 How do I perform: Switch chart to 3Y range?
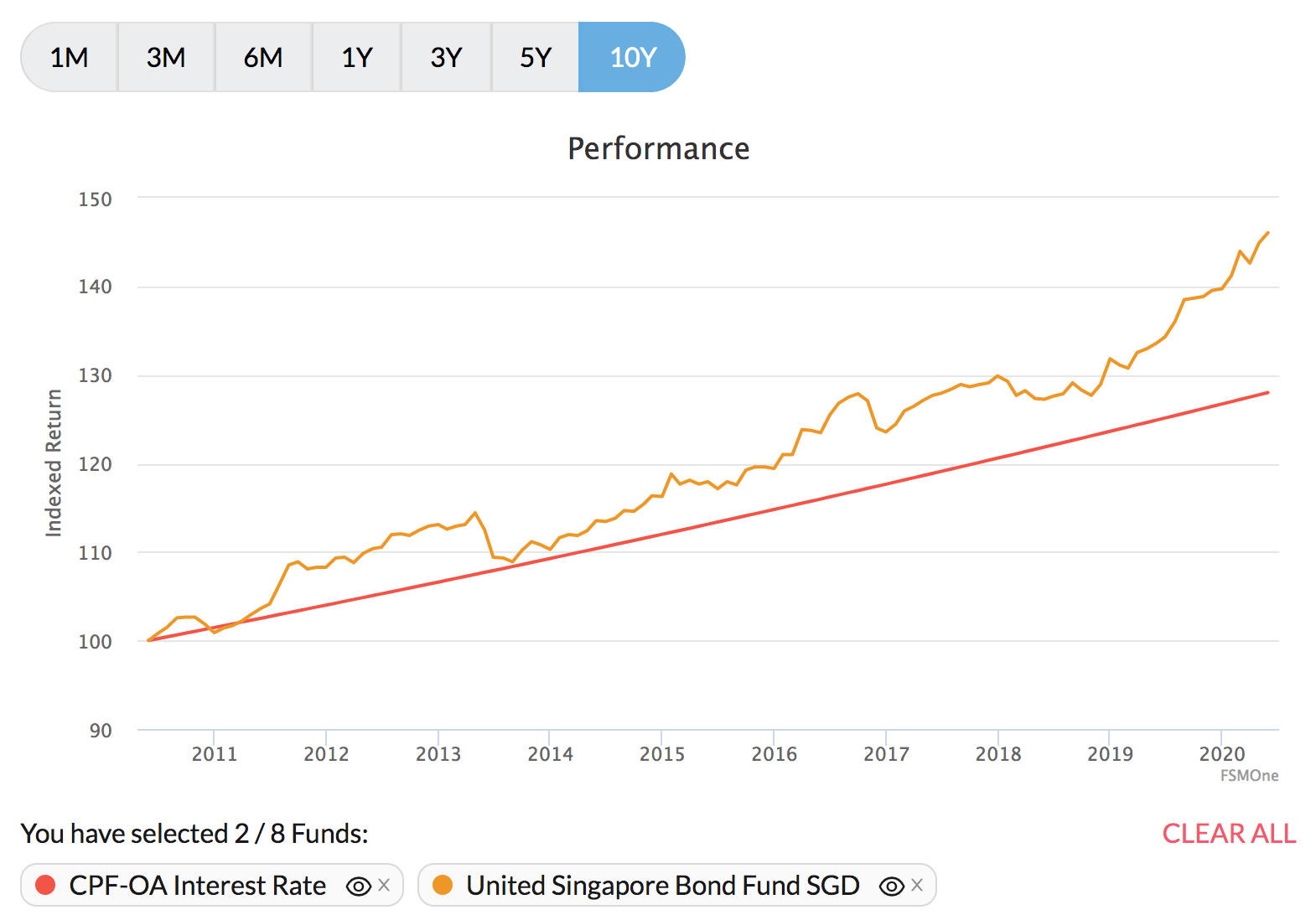coord(446,58)
